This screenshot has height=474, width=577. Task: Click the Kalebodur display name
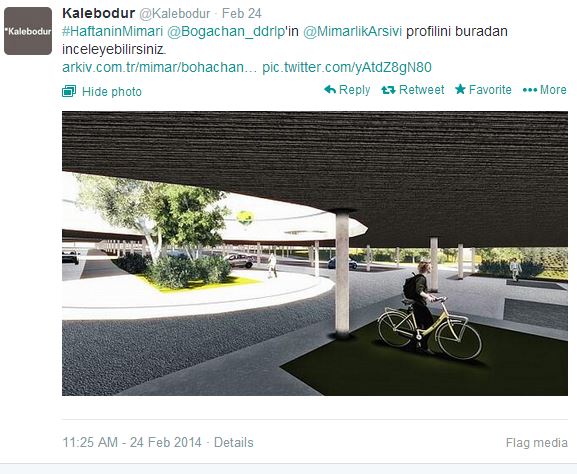point(98,13)
